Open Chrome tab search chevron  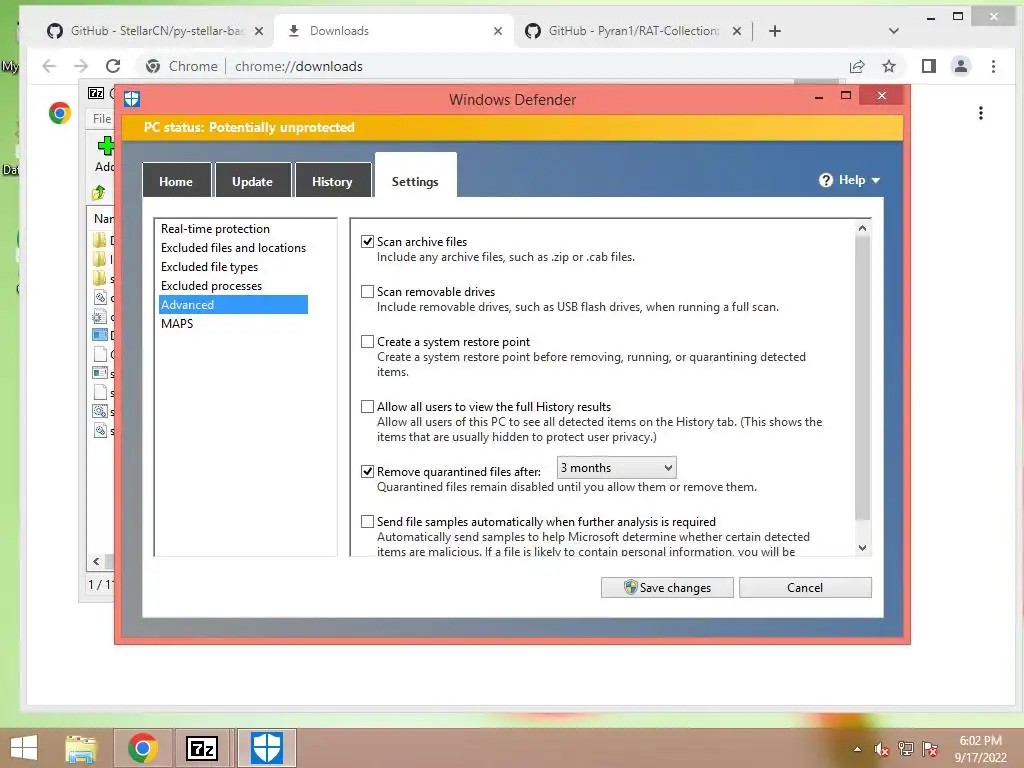click(894, 31)
